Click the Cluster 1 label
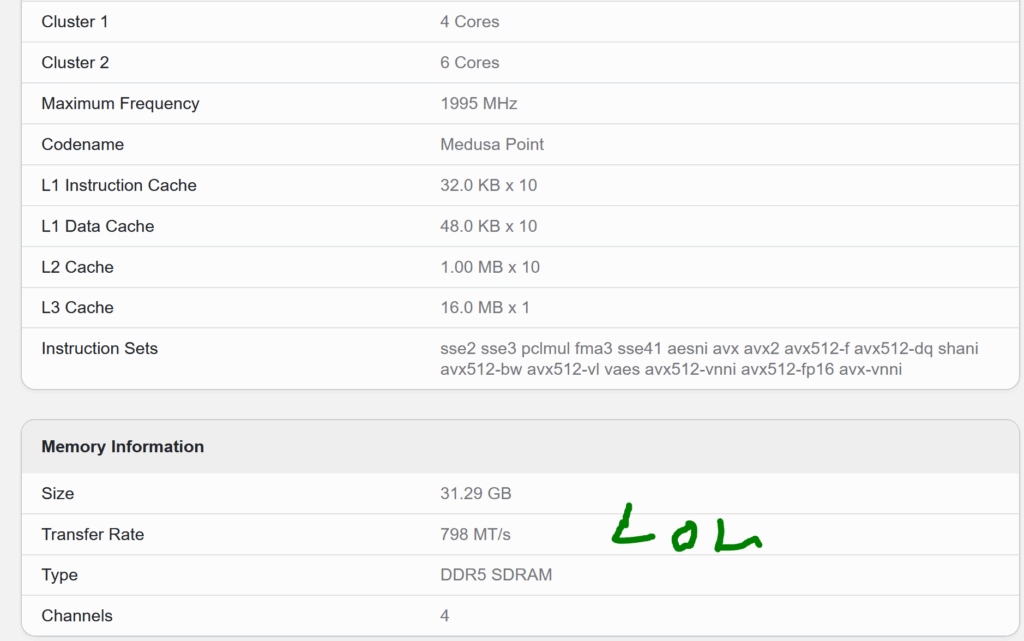Viewport: 1024px width, 641px height. pyautogui.click(x=74, y=22)
